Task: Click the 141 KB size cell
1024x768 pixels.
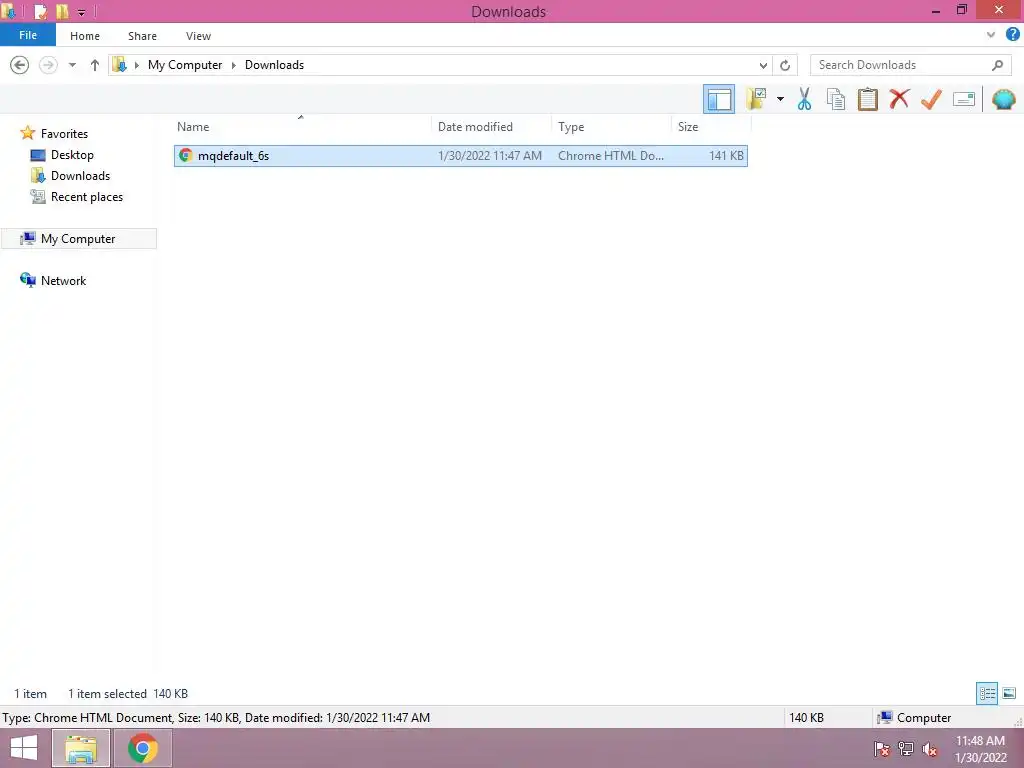Action: point(726,155)
